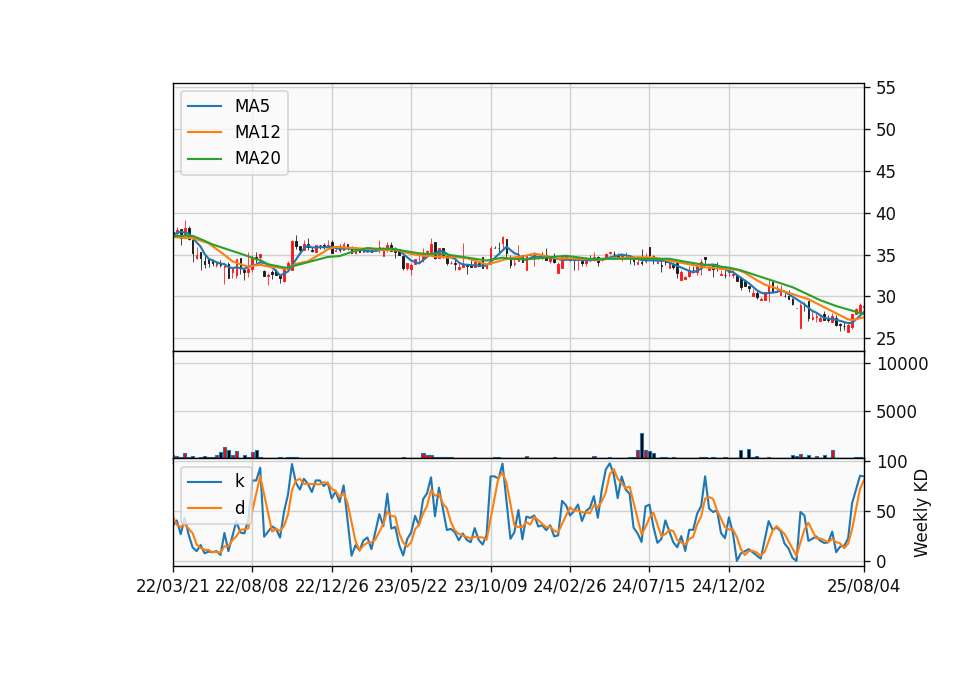Click the price axis value 30

(886, 298)
